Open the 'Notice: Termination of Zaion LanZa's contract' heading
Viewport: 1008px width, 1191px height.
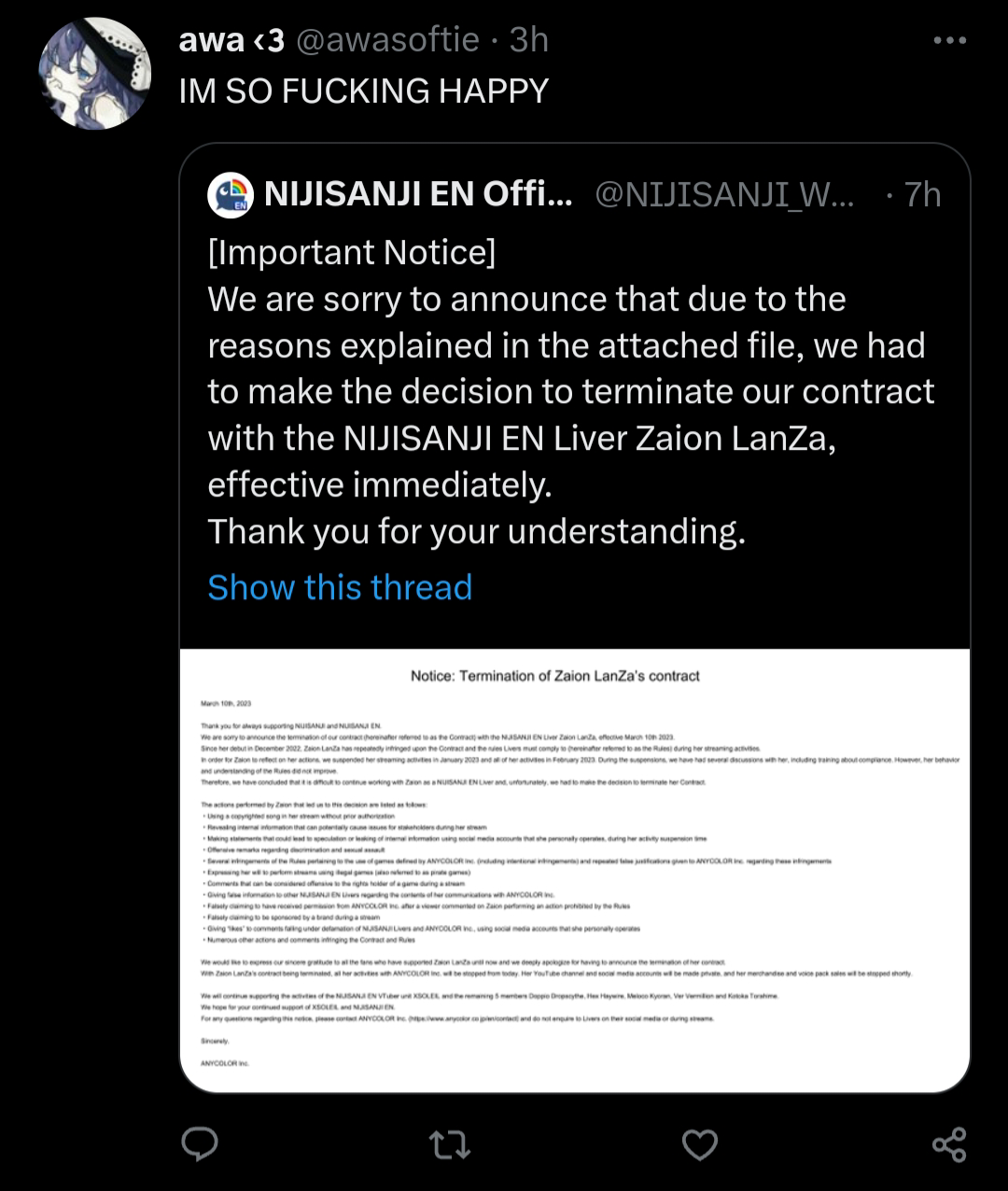pos(555,676)
